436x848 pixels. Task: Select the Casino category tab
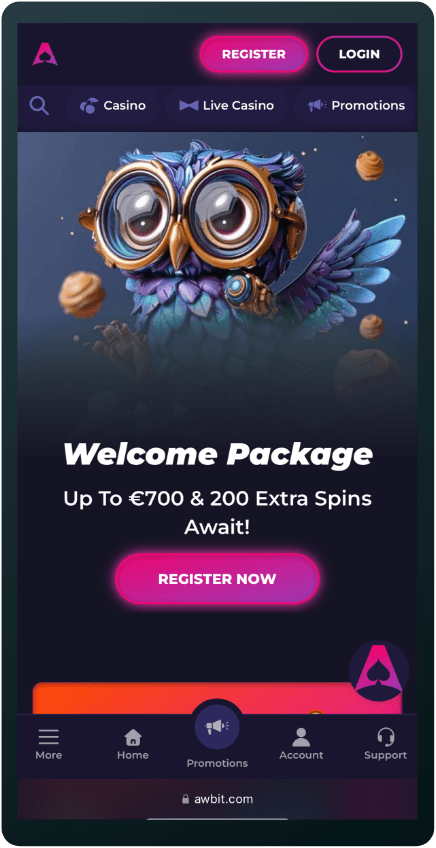point(113,105)
